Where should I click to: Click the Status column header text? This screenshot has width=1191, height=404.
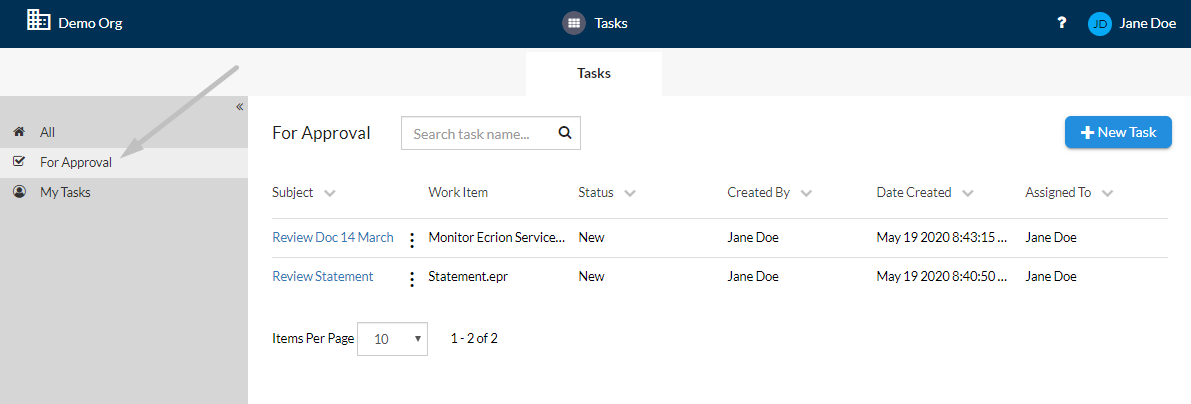[596, 192]
